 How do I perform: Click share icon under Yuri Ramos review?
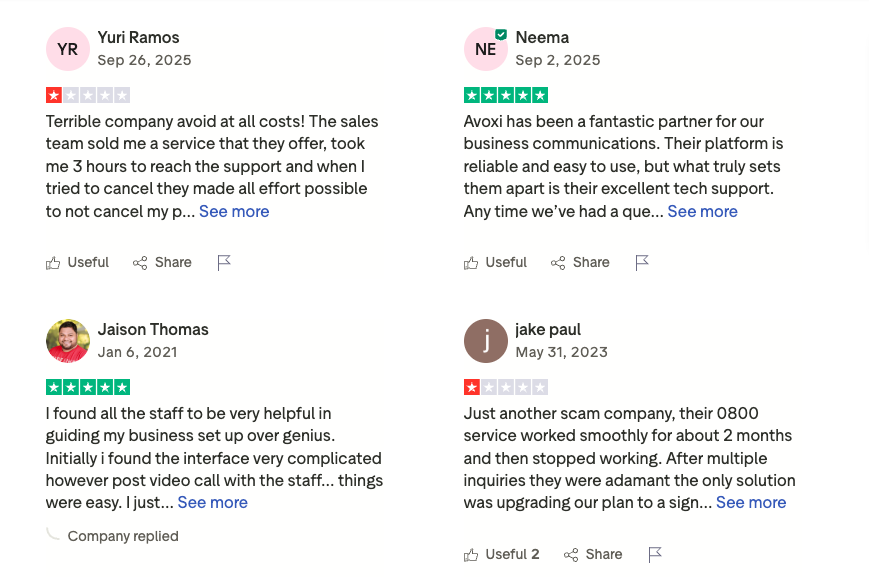tap(140, 263)
